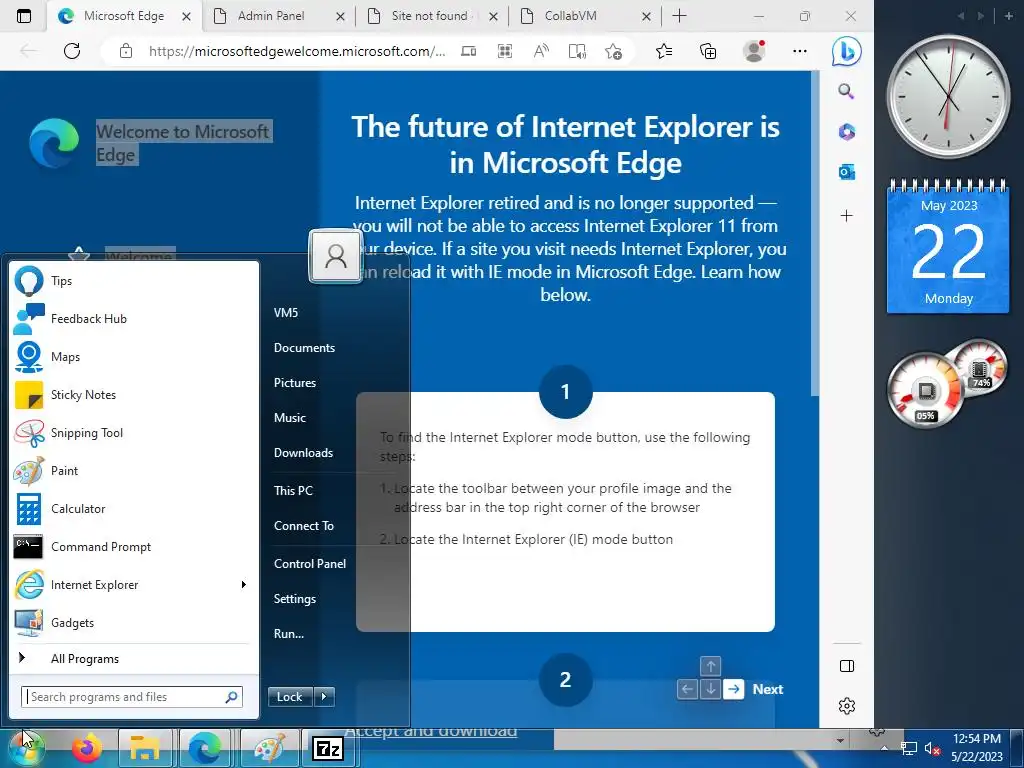This screenshot has height=768, width=1024.
Task: Select Run... in Start menu
Action: coord(289,634)
